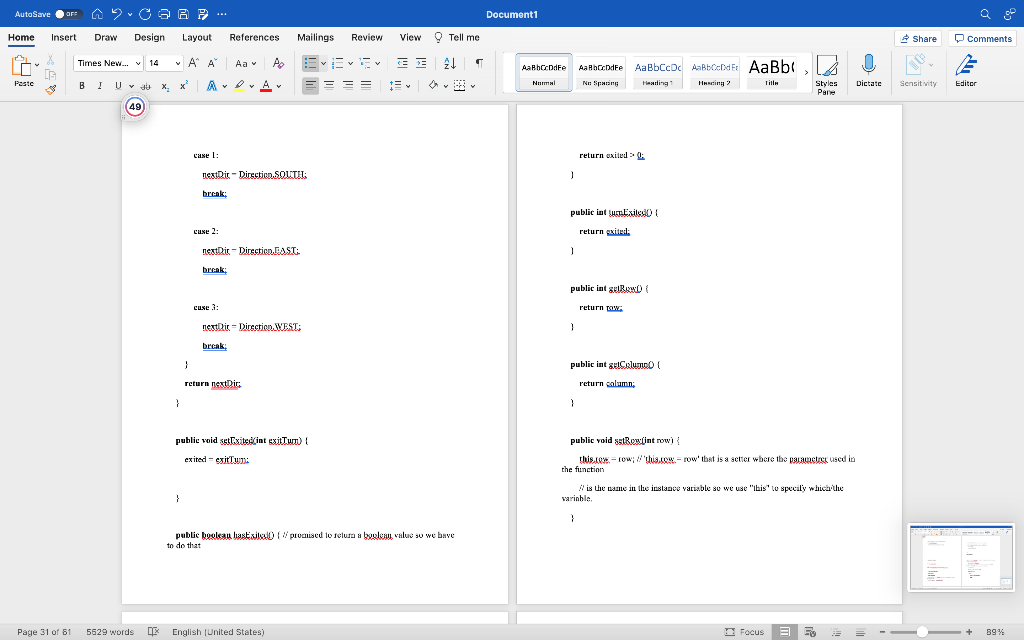The image size is (1024, 640).
Task: Open the Change Case dropdown
Action: (246, 63)
